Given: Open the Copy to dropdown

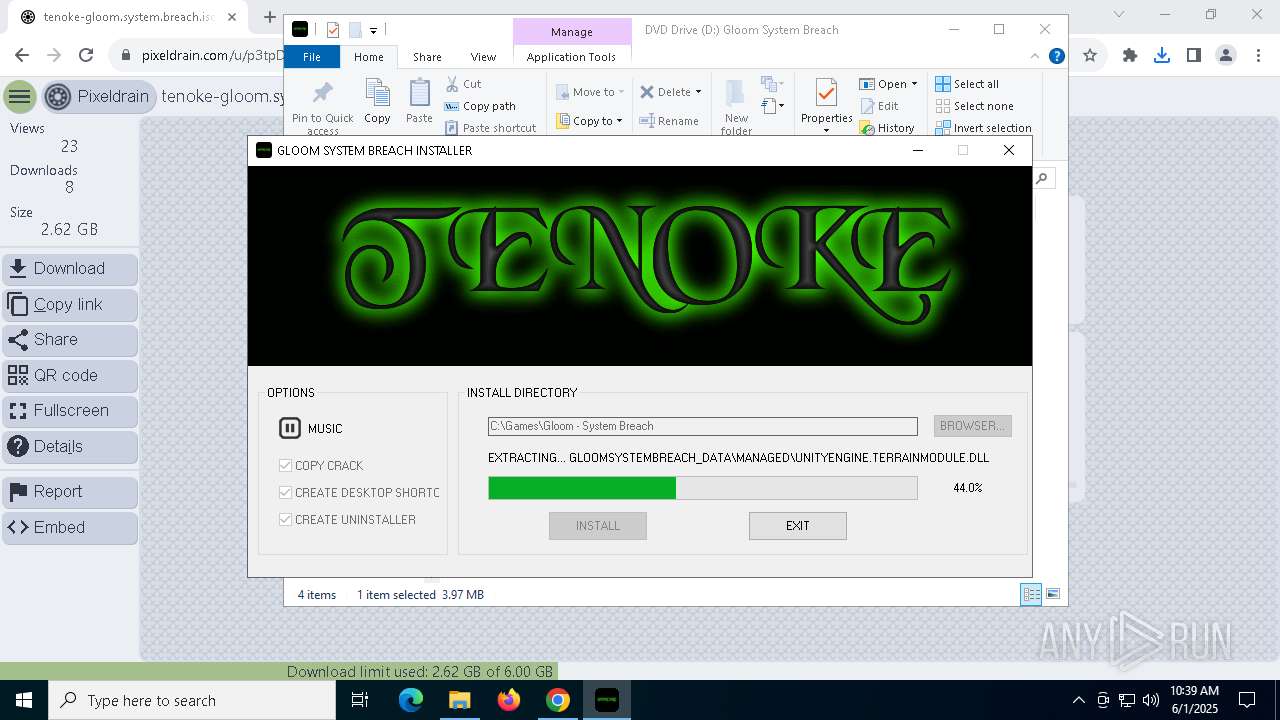Looking at the screenshot, I should point(589,121).
